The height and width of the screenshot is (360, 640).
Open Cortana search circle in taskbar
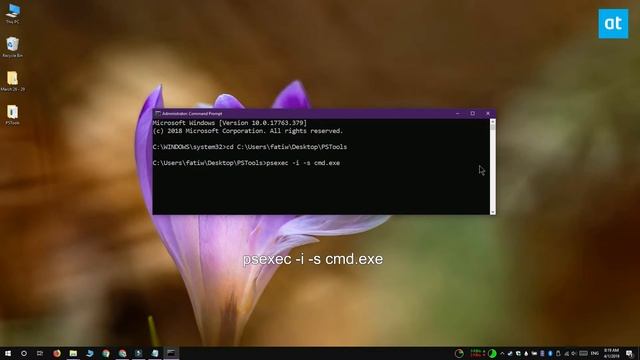coord(24,353)
